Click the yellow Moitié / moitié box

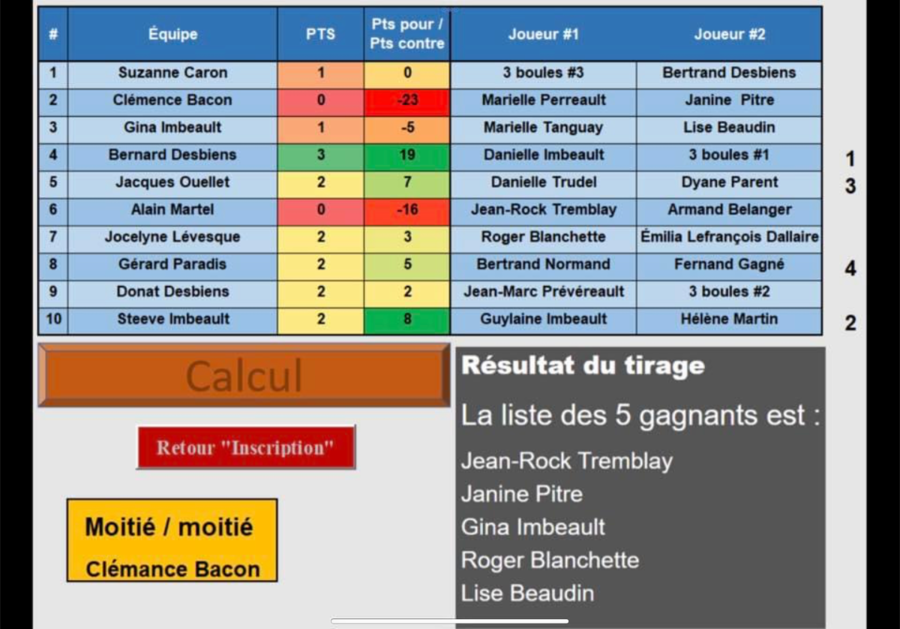[172, 540]
